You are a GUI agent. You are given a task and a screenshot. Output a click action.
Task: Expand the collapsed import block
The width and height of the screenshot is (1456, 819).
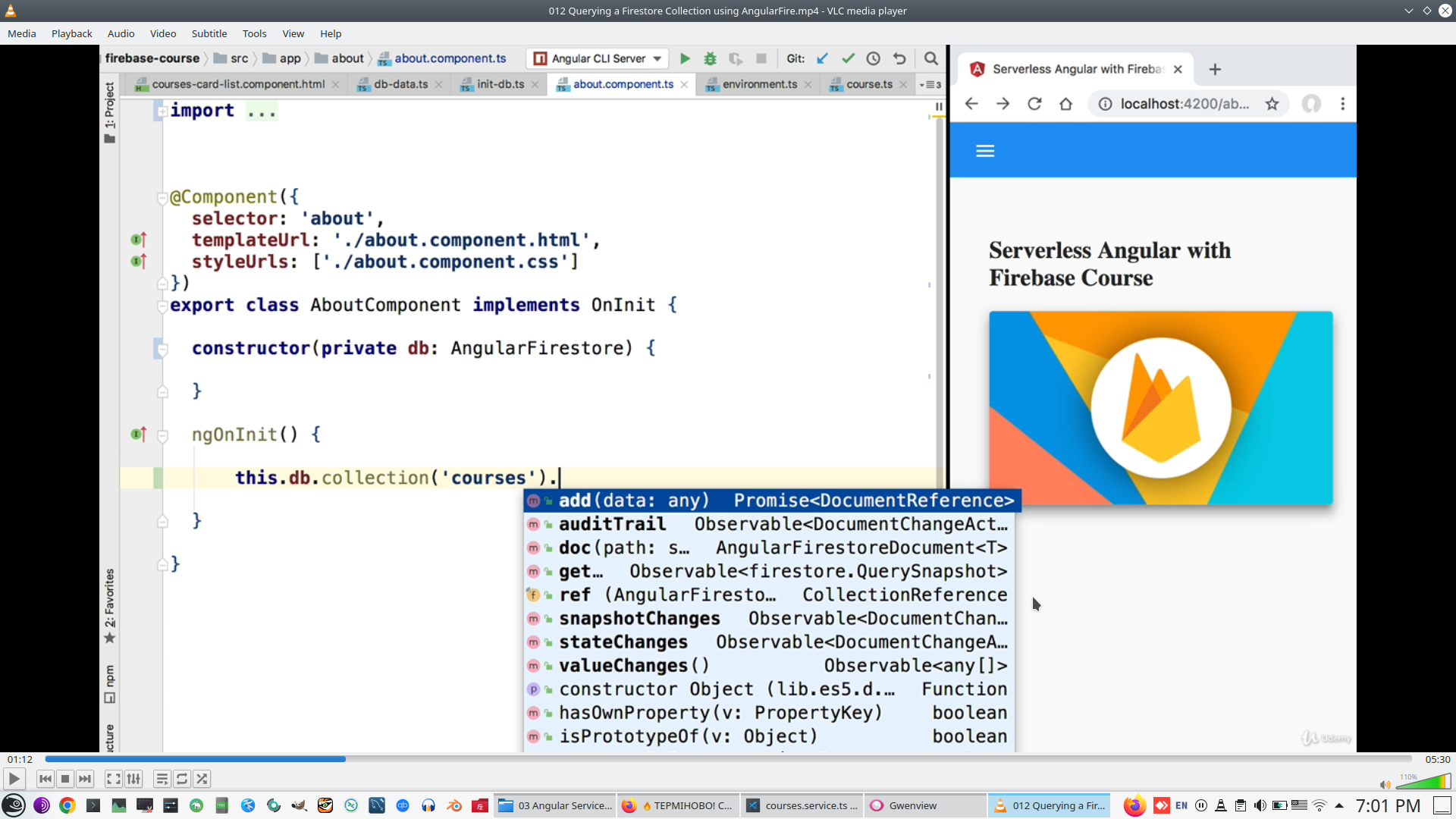pyautogui.click(x=162, y=111)
